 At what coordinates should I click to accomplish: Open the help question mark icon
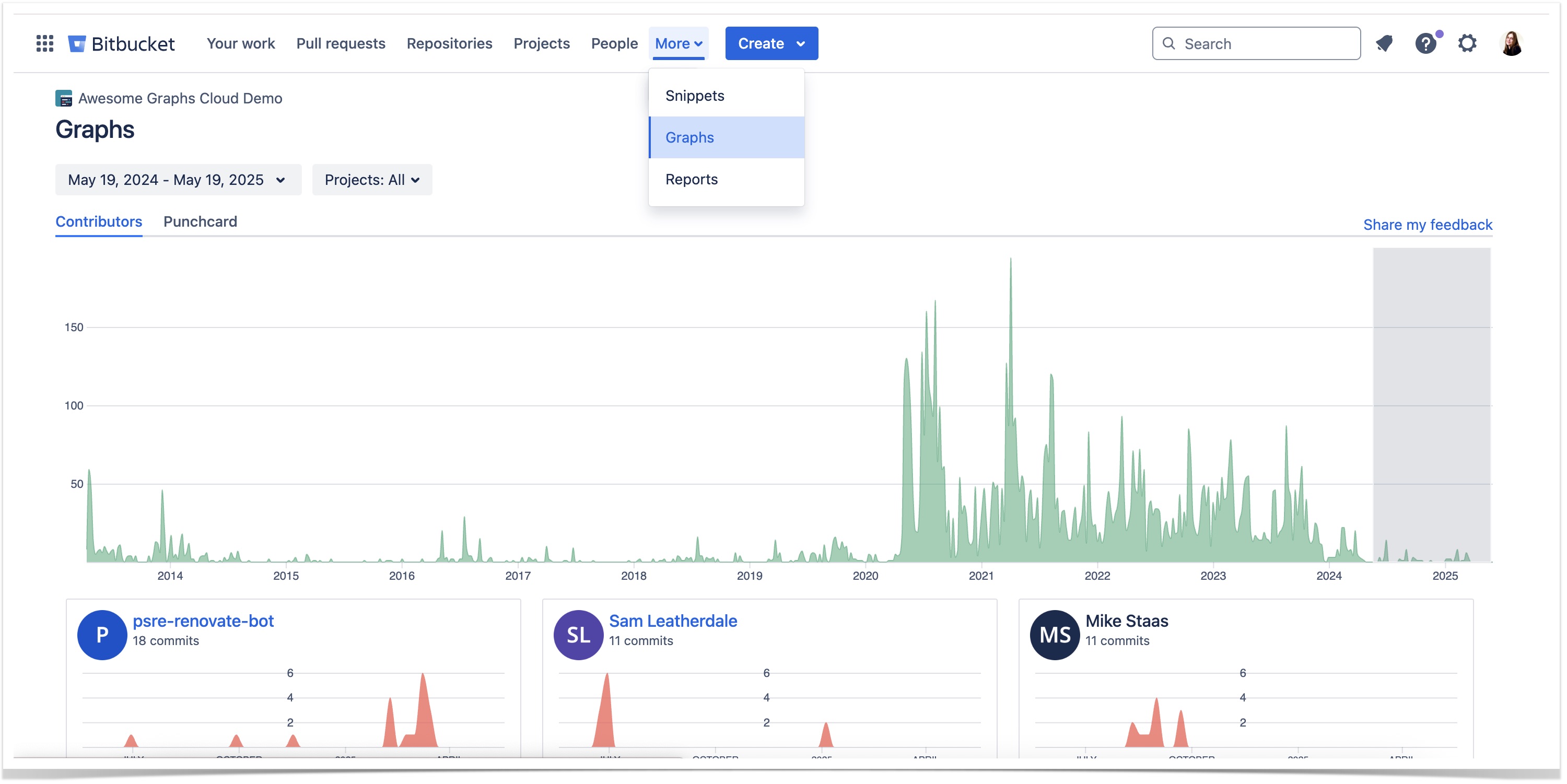1425,43
